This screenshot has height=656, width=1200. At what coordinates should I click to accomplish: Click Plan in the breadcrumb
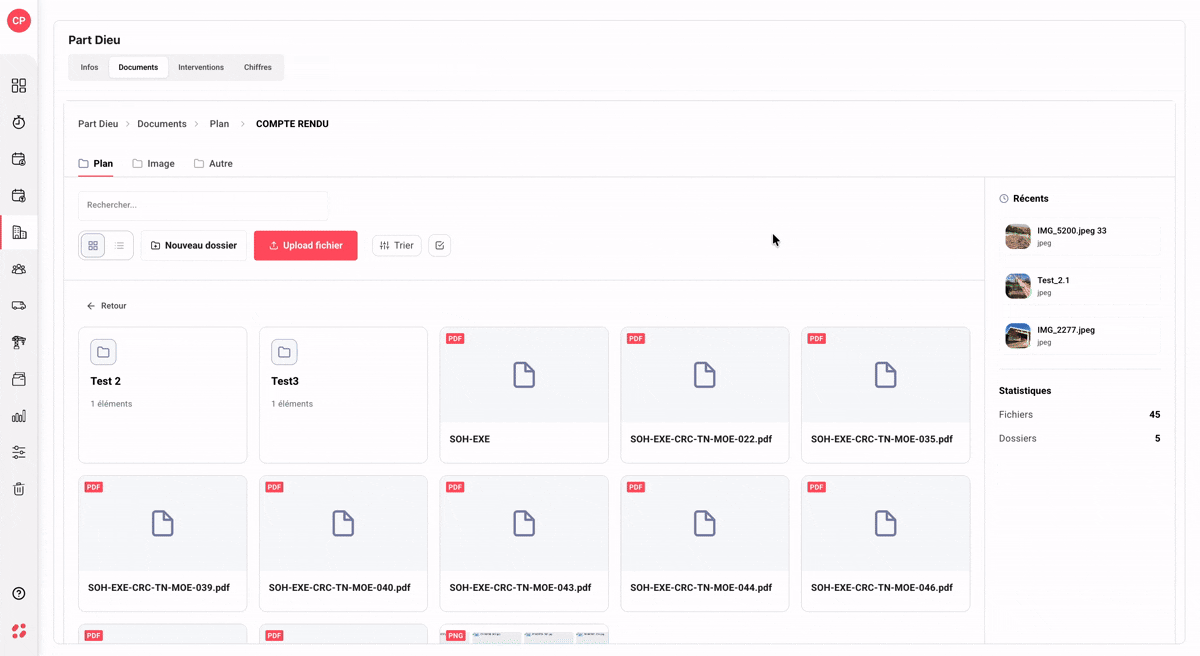pos(219,124)
